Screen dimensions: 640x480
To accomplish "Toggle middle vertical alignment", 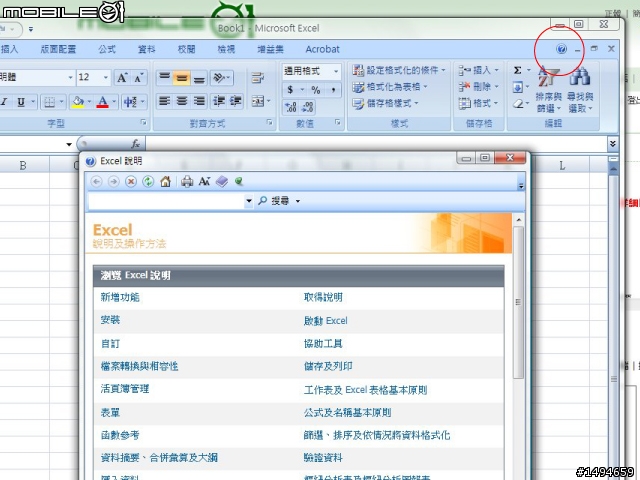I will tap(182, 77).
